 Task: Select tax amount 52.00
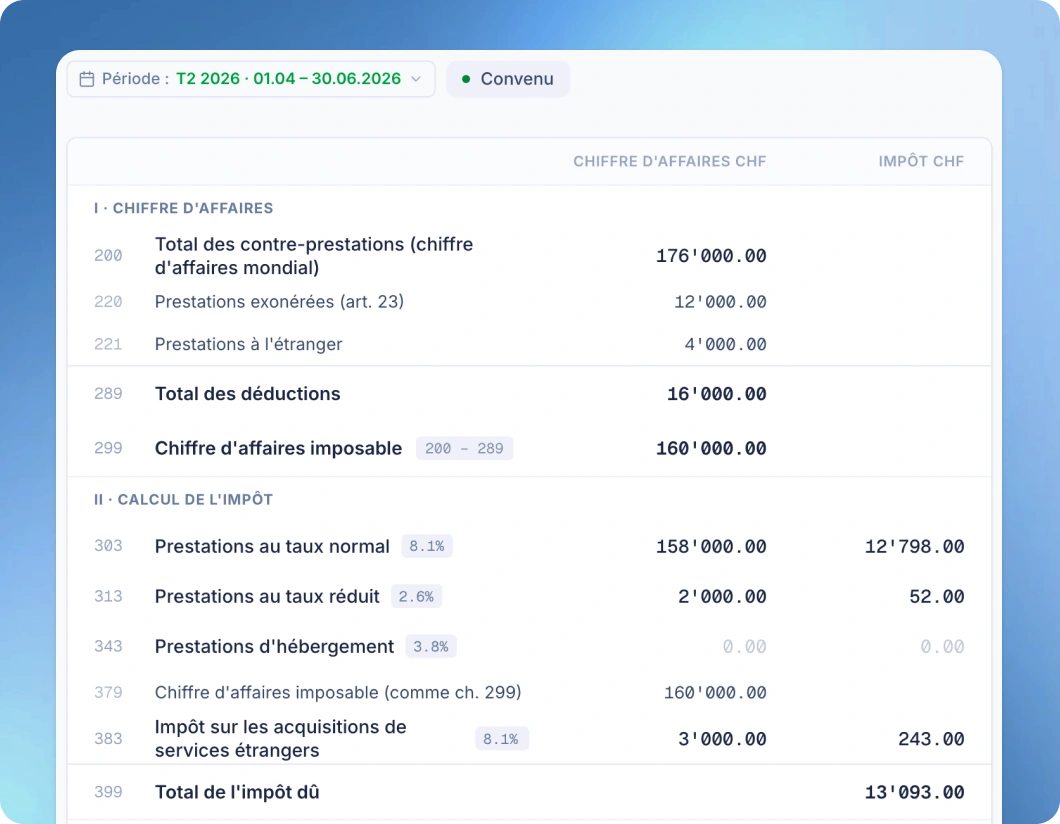click(937, 597)
